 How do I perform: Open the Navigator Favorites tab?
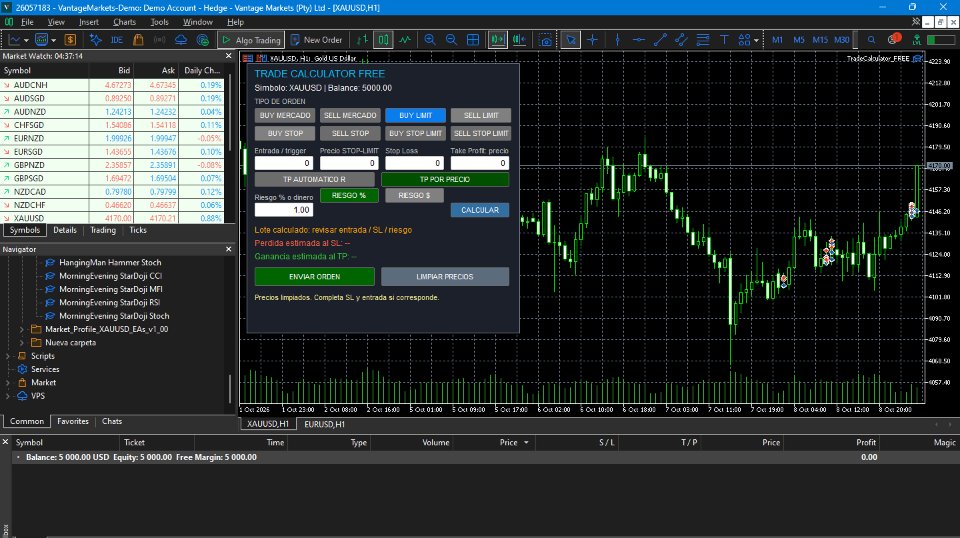[x=73, y=421]
